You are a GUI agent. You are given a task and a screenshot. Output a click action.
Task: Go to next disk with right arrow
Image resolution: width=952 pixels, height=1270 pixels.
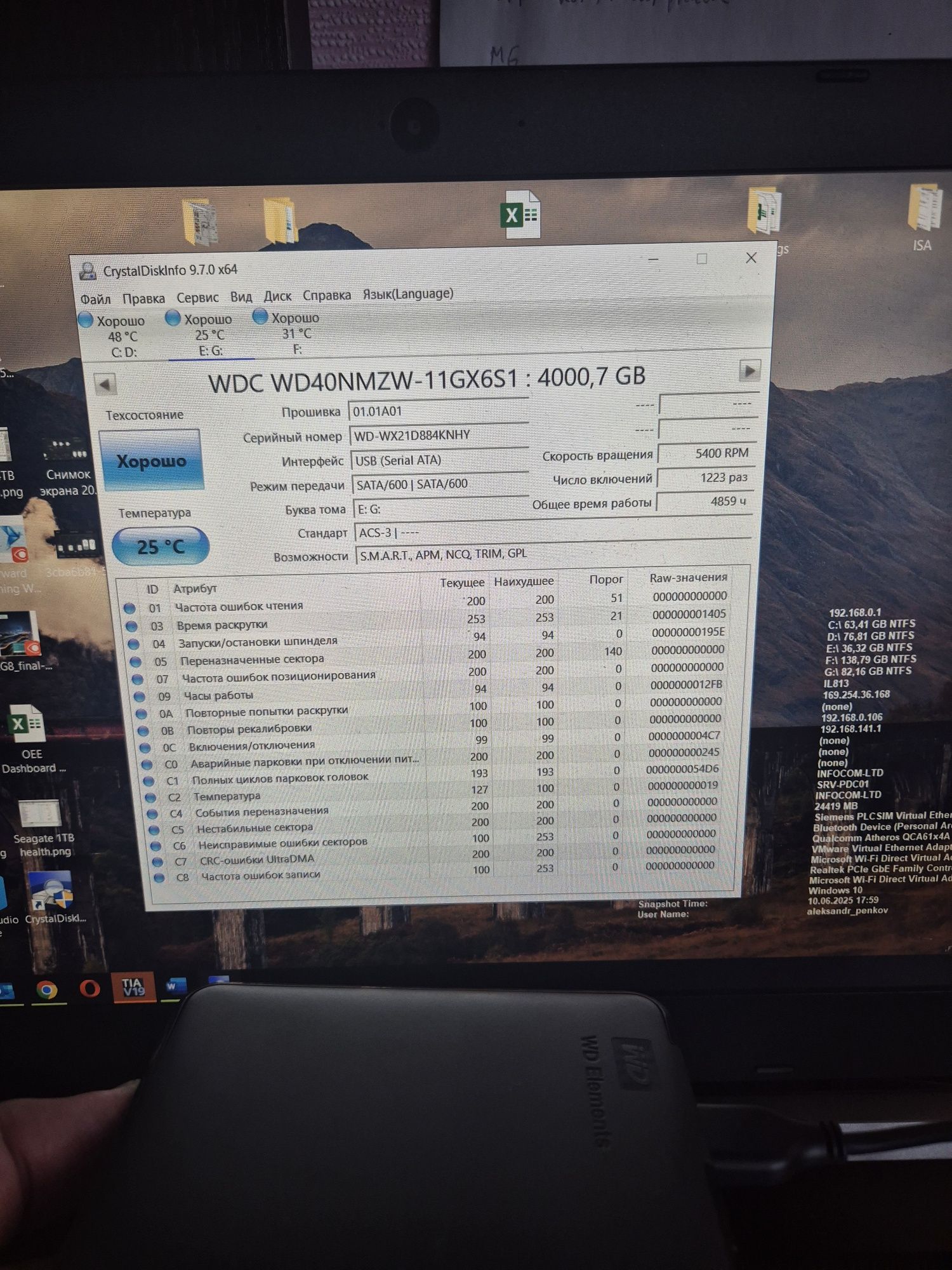[749, 371]
